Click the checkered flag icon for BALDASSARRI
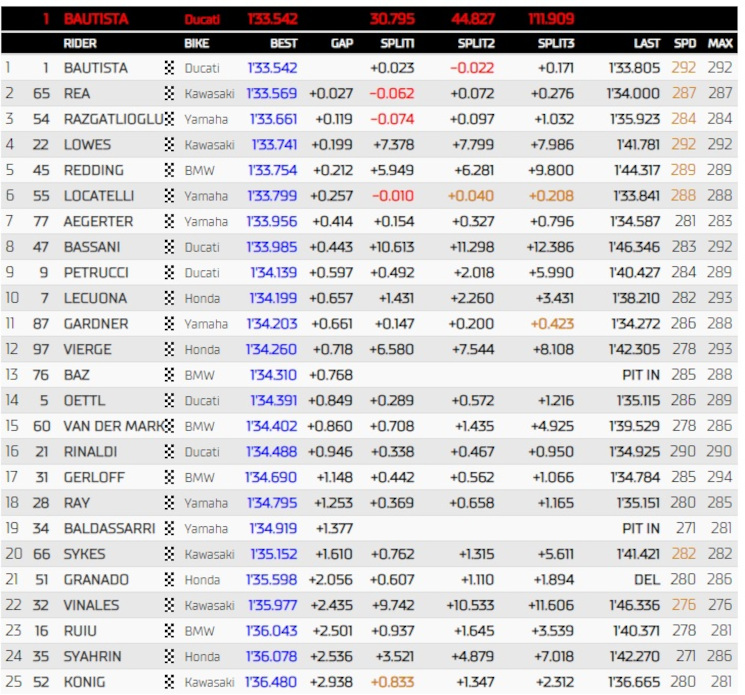 [x=169, y=529]
